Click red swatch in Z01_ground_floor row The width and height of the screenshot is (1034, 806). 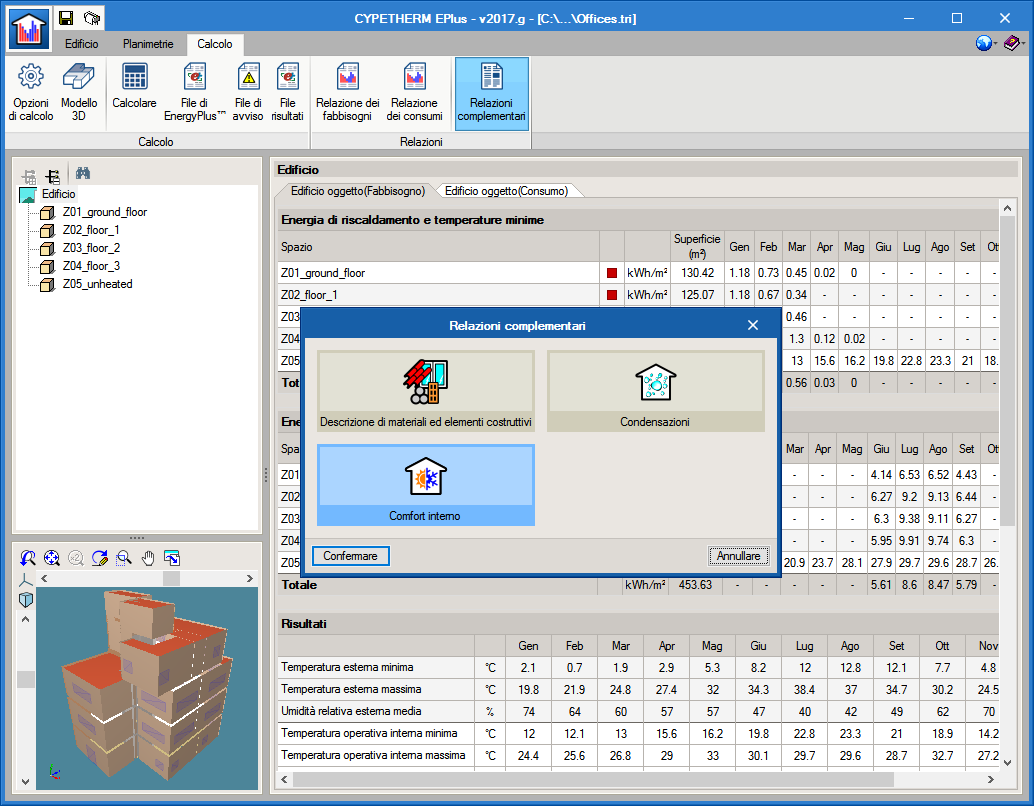(612, 273)
